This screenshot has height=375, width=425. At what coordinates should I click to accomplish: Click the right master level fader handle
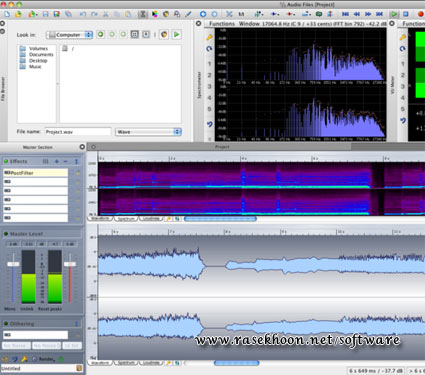[70, 264]
